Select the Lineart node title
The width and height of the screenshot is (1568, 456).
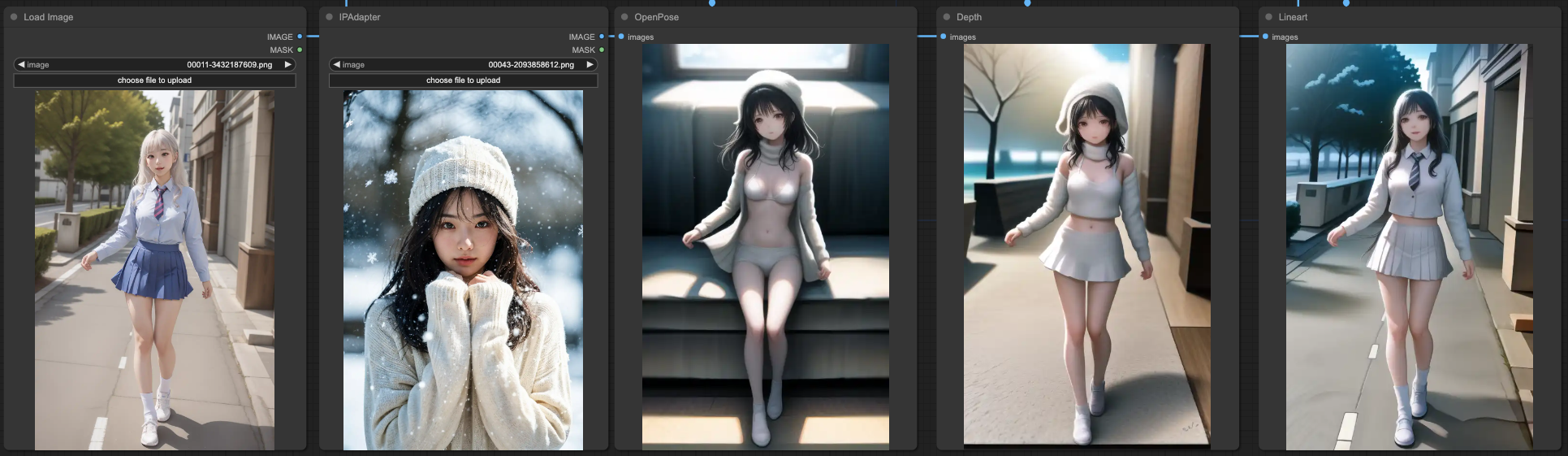(1293, 17)
